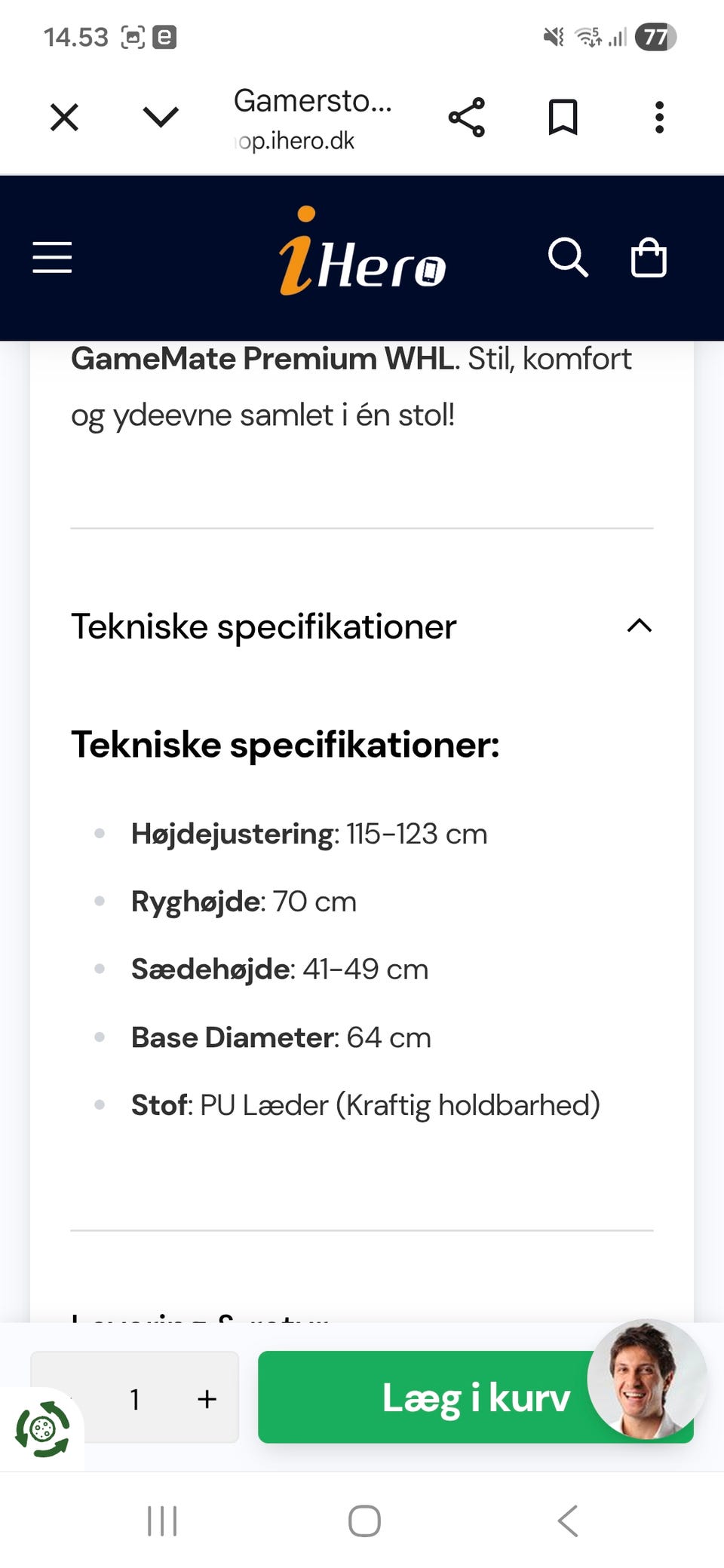Screen dimensions: 724x1568
Task: Open the search on the iHero webshop
Action: pos(569,259)
